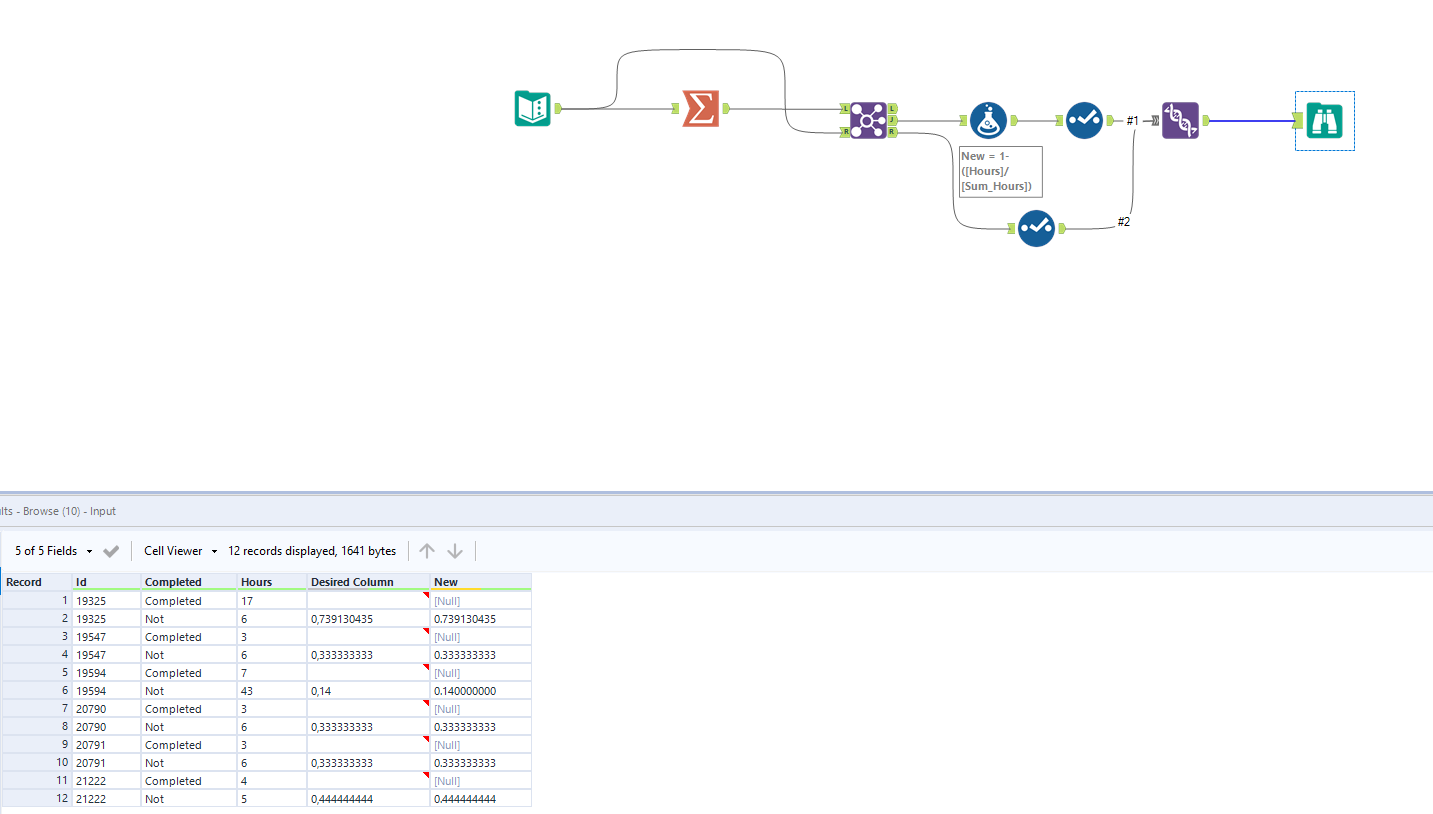
Task: Click the [Null] value in row 1 New column
Action: click(446, 600)
